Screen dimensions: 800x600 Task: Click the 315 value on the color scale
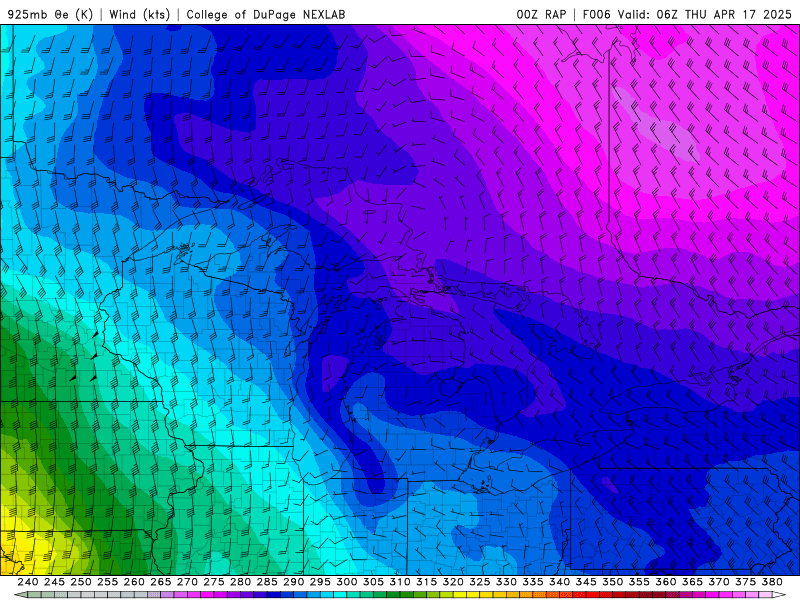pos(427,582)
